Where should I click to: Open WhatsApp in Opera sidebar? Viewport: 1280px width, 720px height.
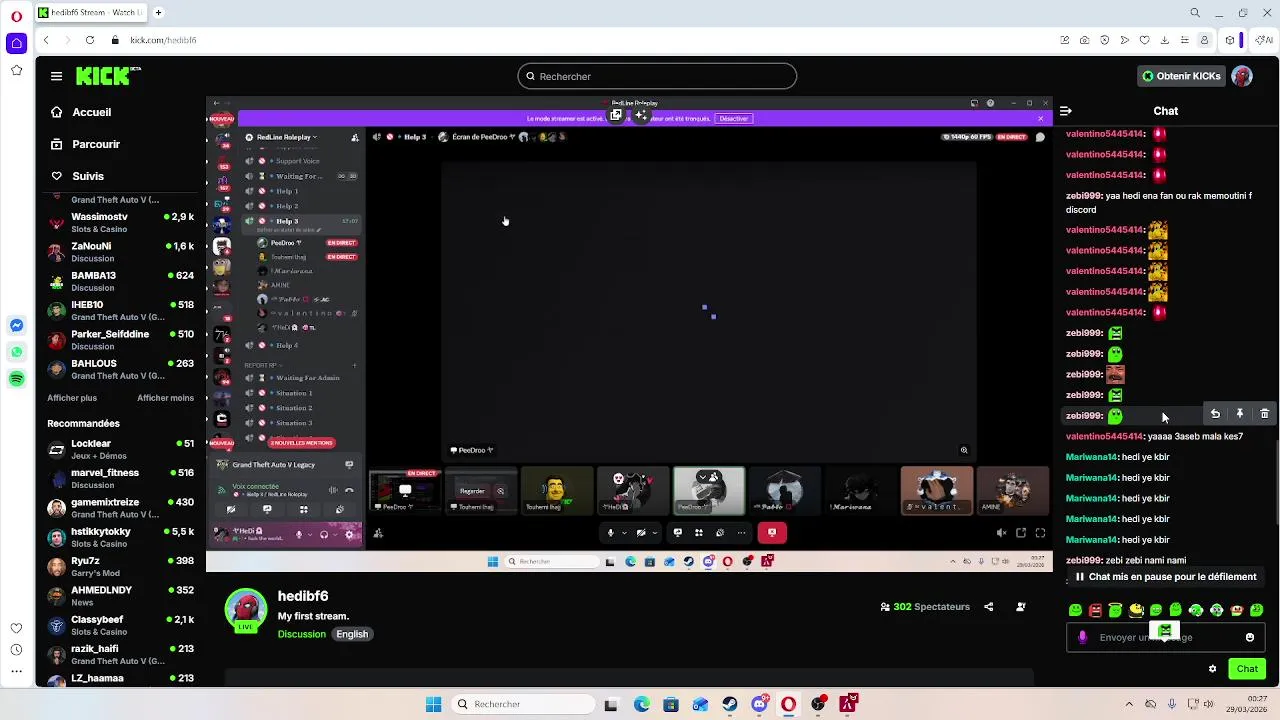click(17, 352)
